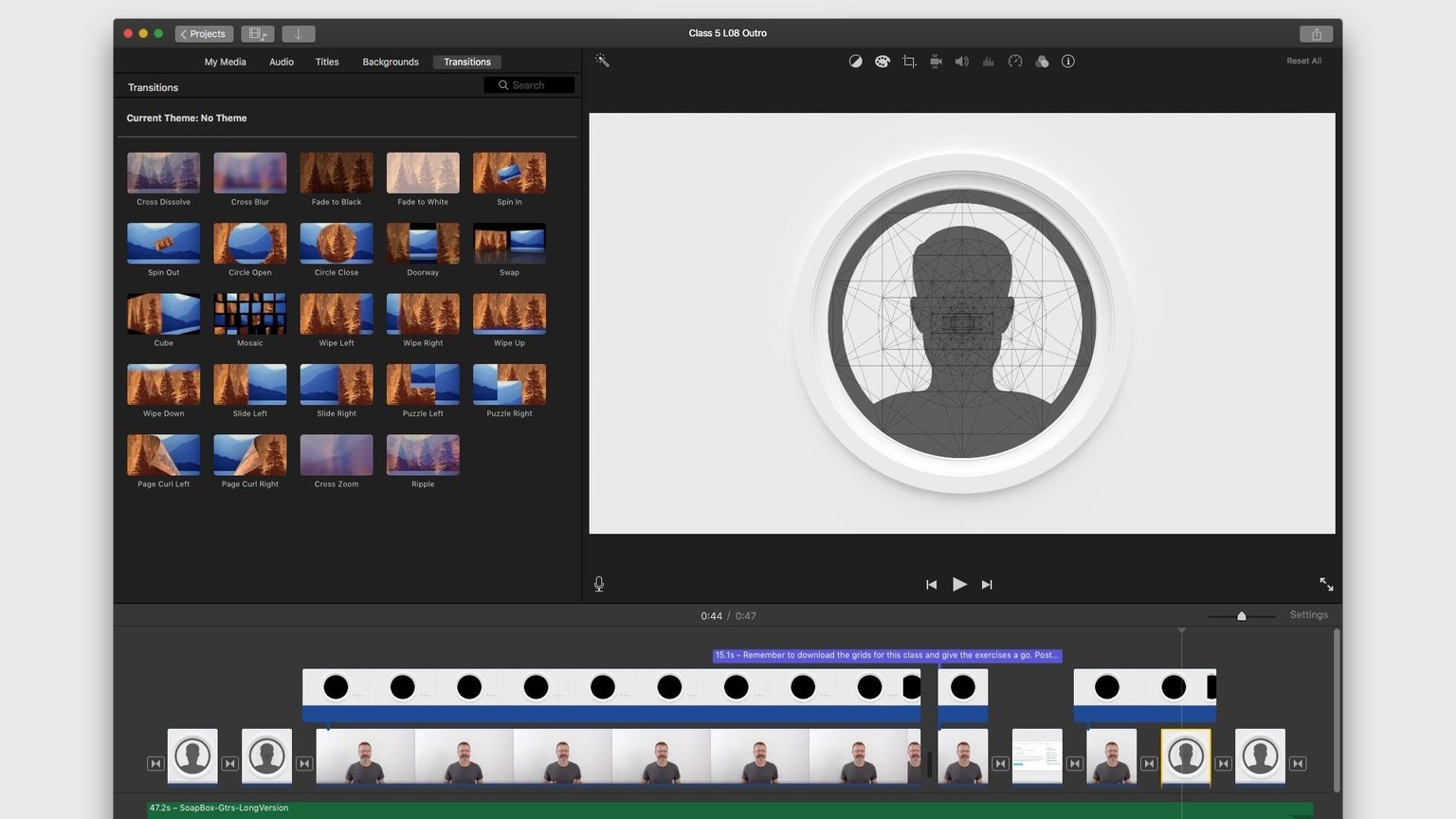Go back to Projects
This screenshot has height=819, width=1456.
pyautogui.click(x=203, y=34)
